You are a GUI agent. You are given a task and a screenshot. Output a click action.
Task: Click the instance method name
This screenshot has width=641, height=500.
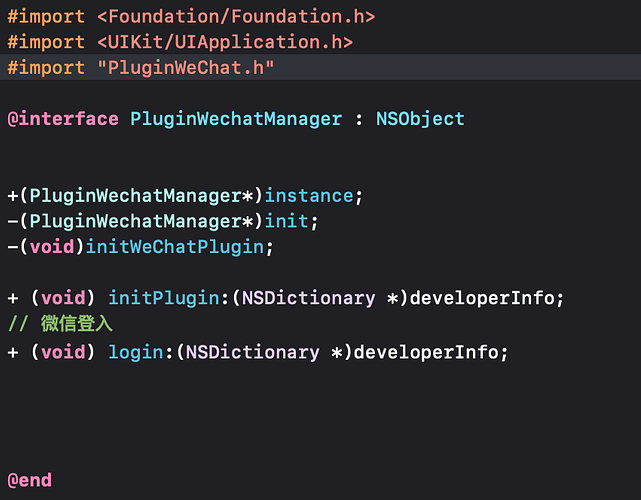(x=309, y=195)
